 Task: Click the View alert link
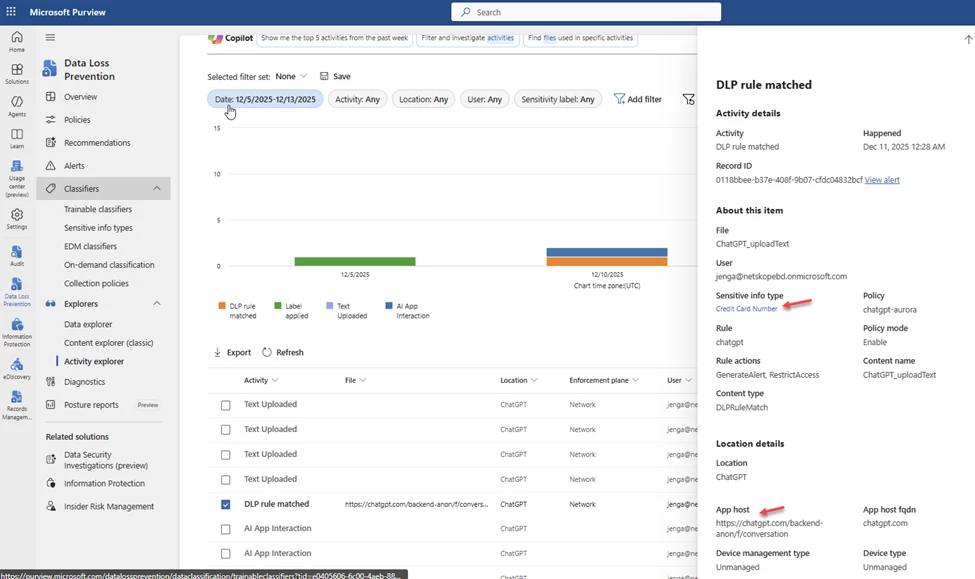[x=882, y=180]
